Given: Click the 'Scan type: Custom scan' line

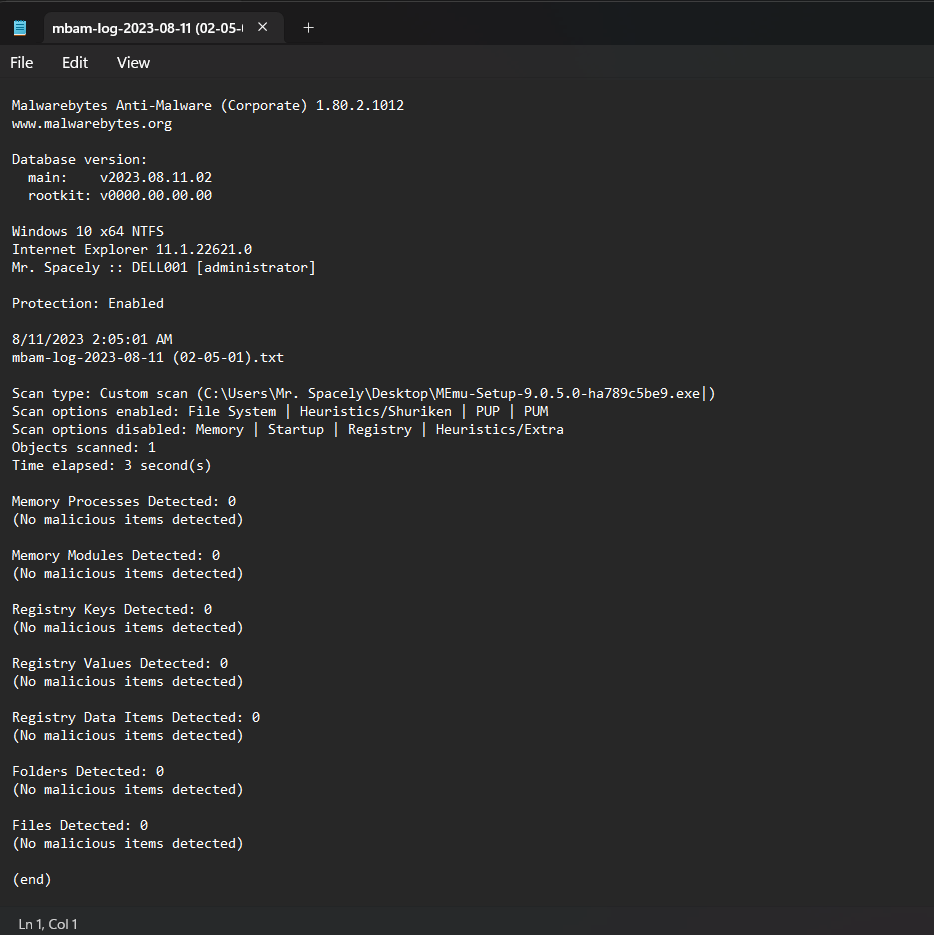Looking at the screenshot, I should tap(363, 394).
